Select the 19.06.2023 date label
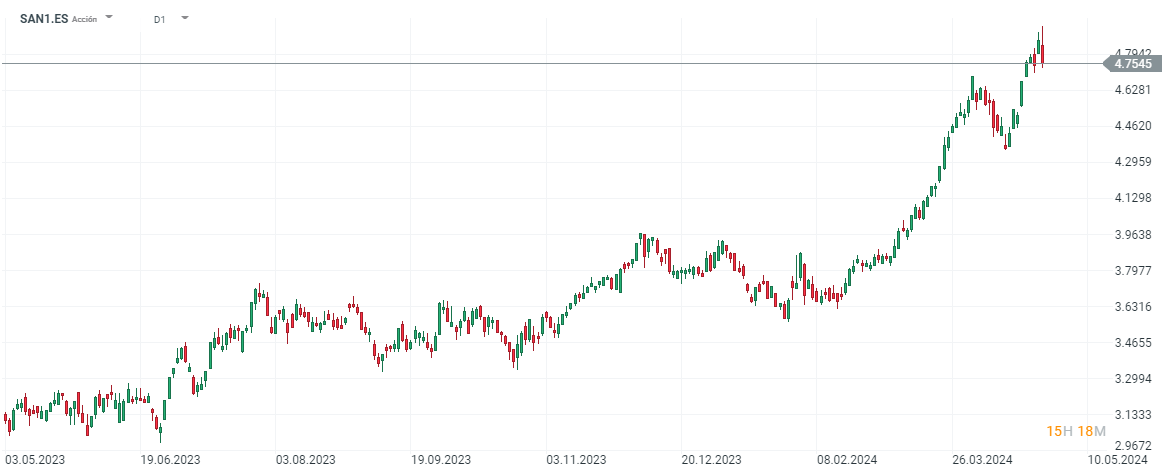This screenshot has width=1175, height=476. 171,460
